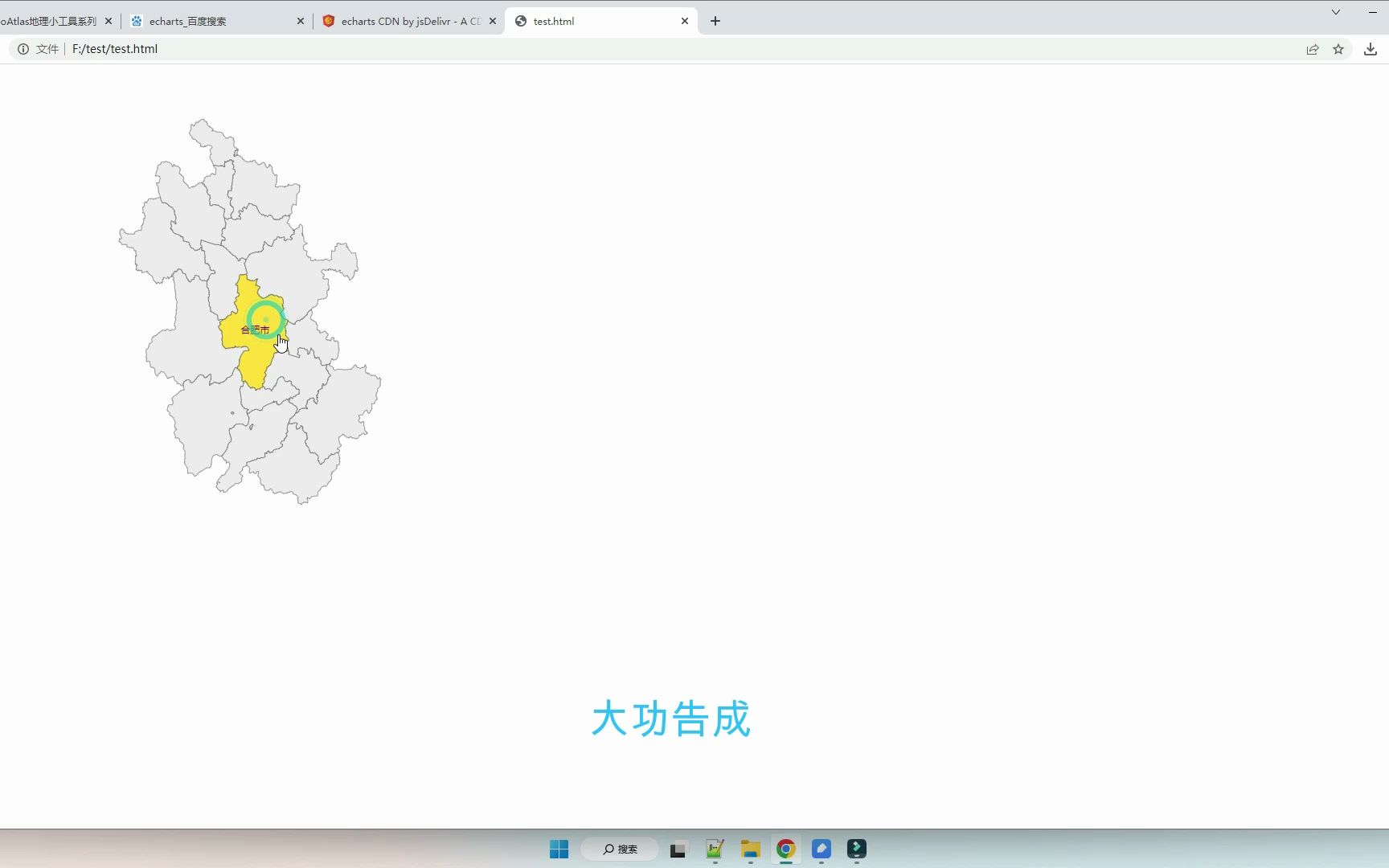This screenshot has height=868, width=1389.
Task: Click the address bar URL F:/test/test.html
Action: click(115, 49)
